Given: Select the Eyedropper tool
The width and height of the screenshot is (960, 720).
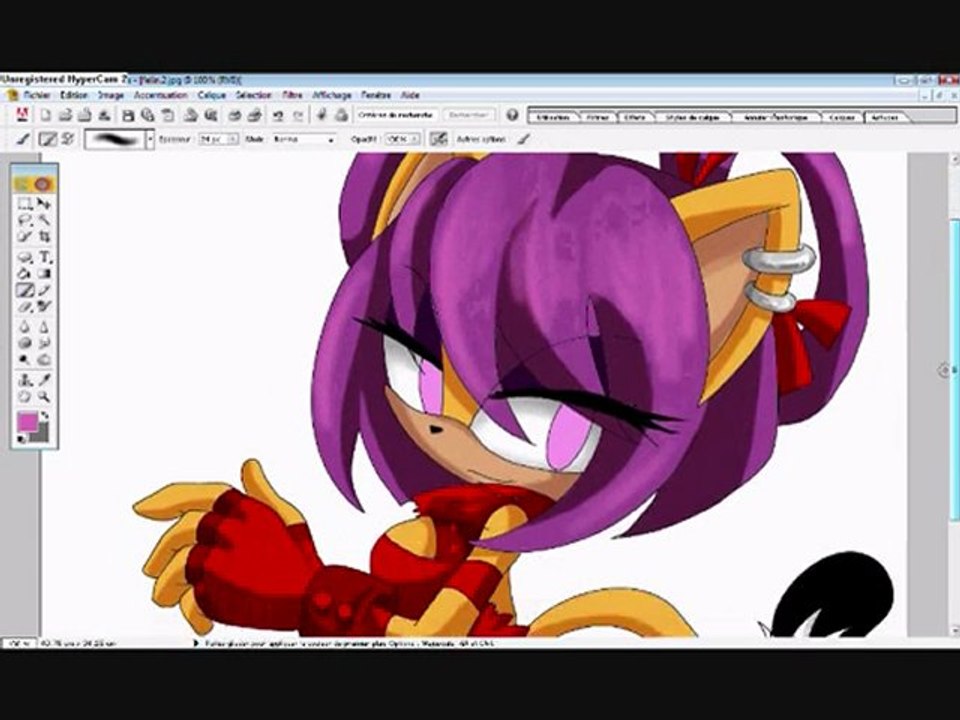Looking at the screenshot, I should [x=44, y=380].
